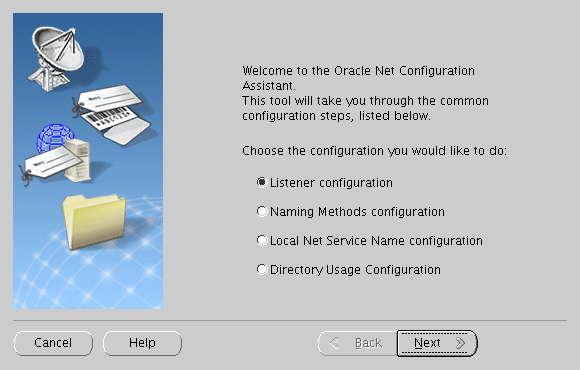Proceed with the Next button
This screenshot has width=580, height=370.
click(x=437, y=343)
